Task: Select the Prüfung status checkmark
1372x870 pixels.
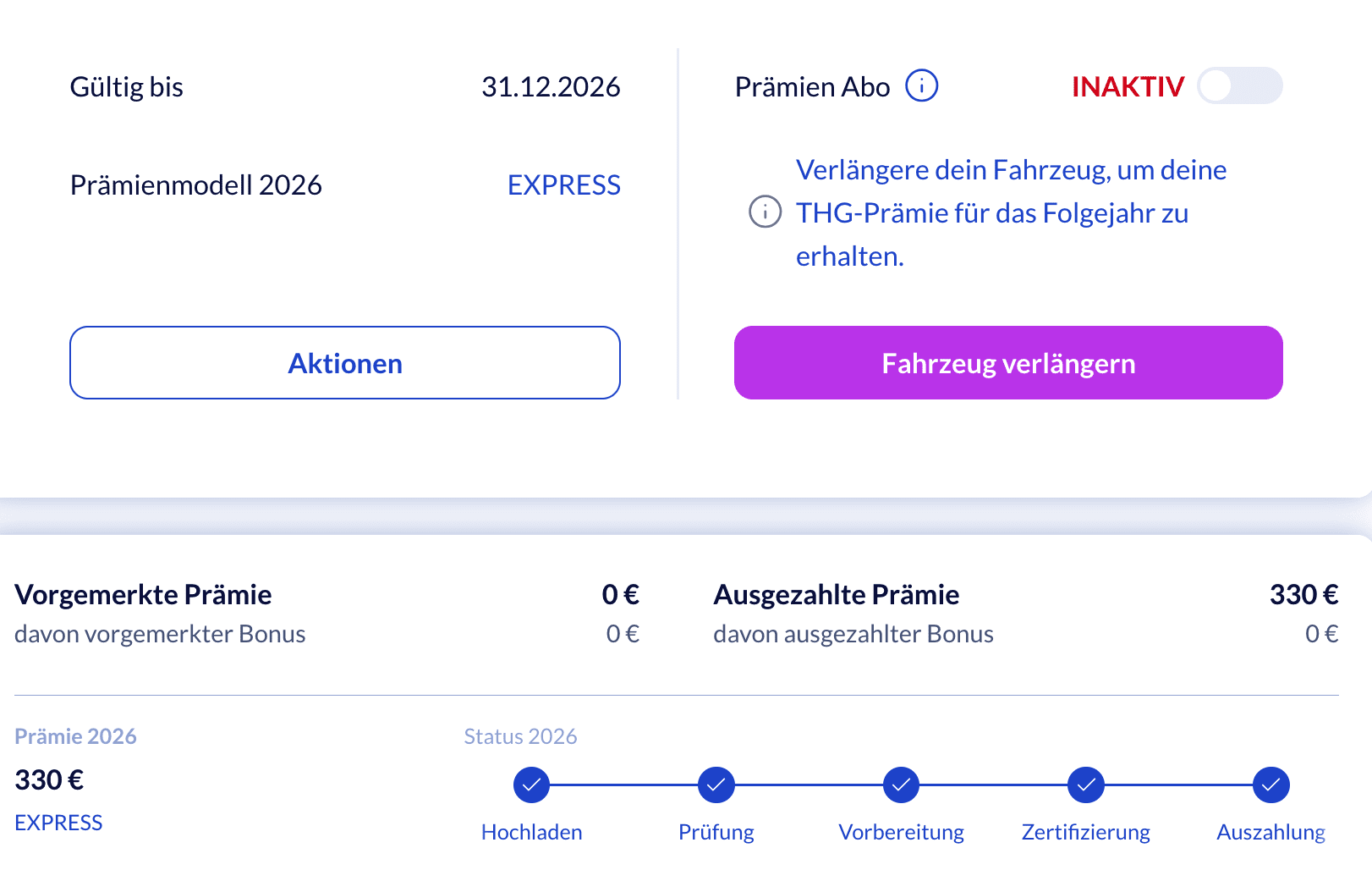Action: click(716, 785)
